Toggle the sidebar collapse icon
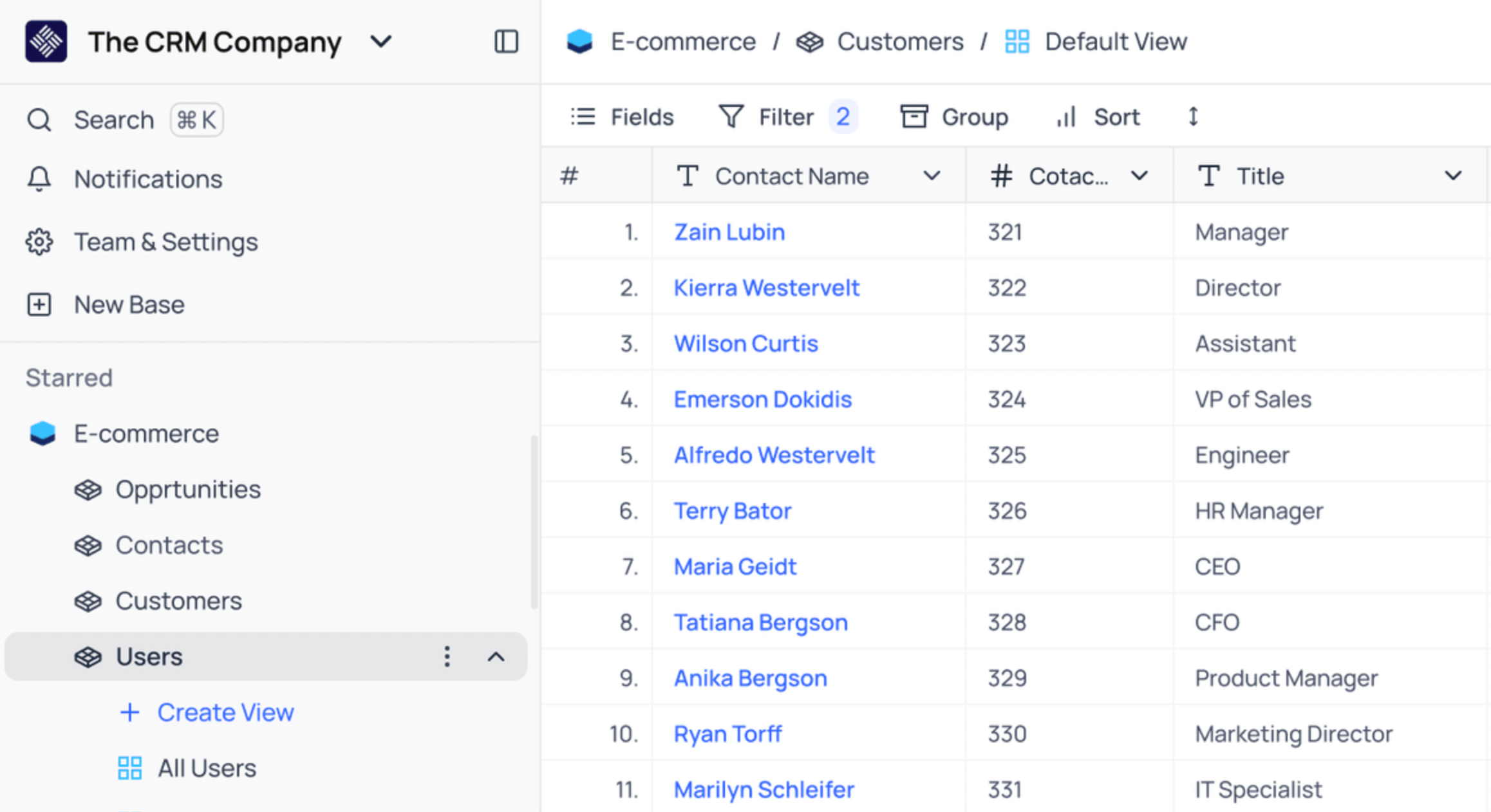The height and width of the screenshot is (812, 1491). pos(506,42)
